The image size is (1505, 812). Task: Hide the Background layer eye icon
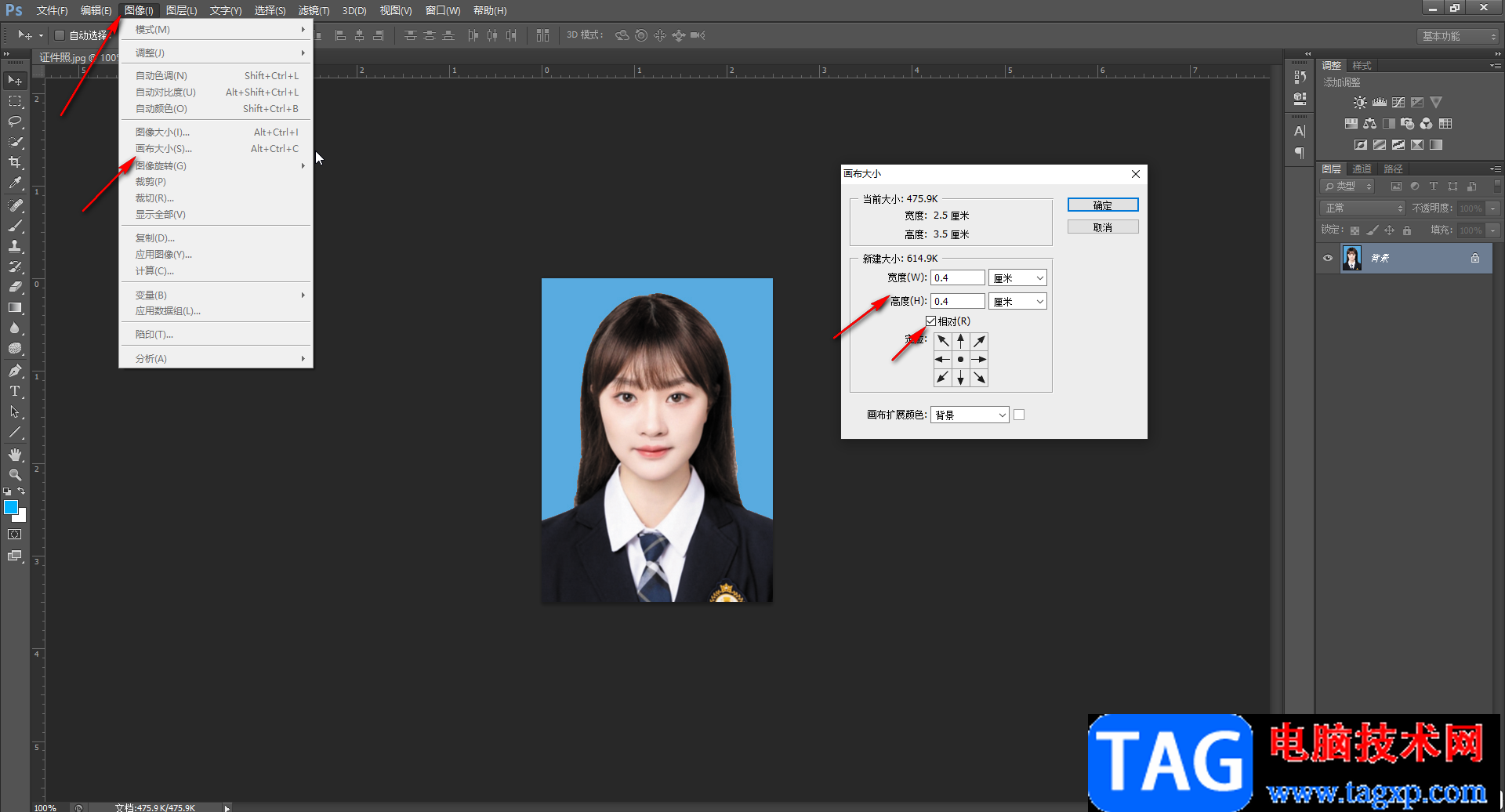click(x=1328, y=258)
